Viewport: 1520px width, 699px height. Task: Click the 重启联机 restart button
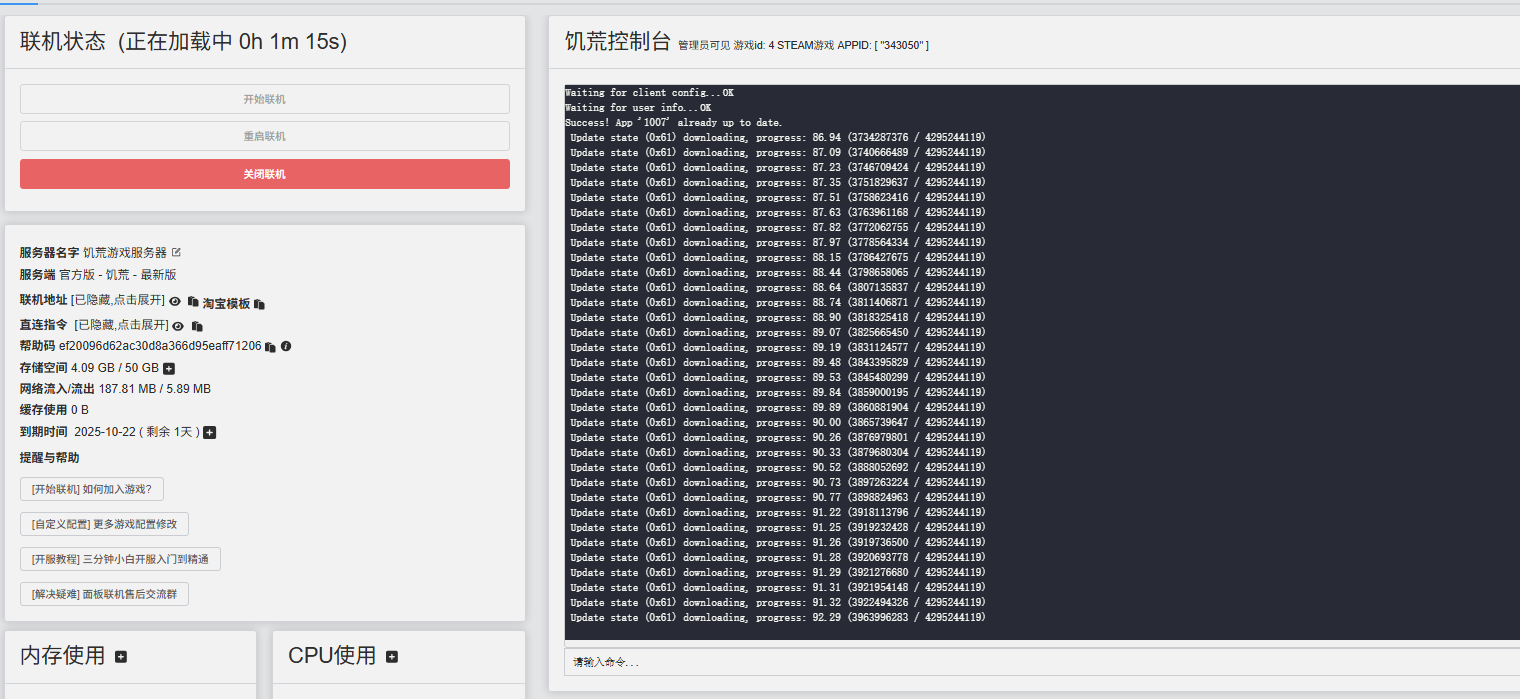tap(264, 136)
